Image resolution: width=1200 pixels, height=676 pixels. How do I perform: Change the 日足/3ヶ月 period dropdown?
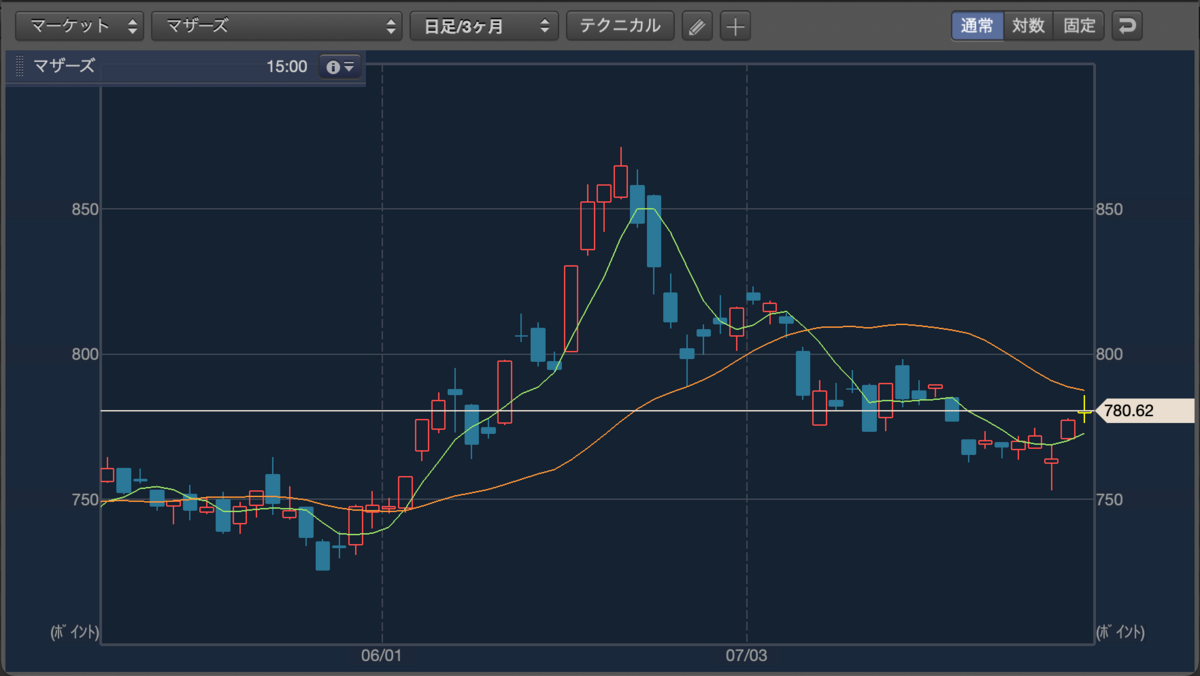coord(484,26)
